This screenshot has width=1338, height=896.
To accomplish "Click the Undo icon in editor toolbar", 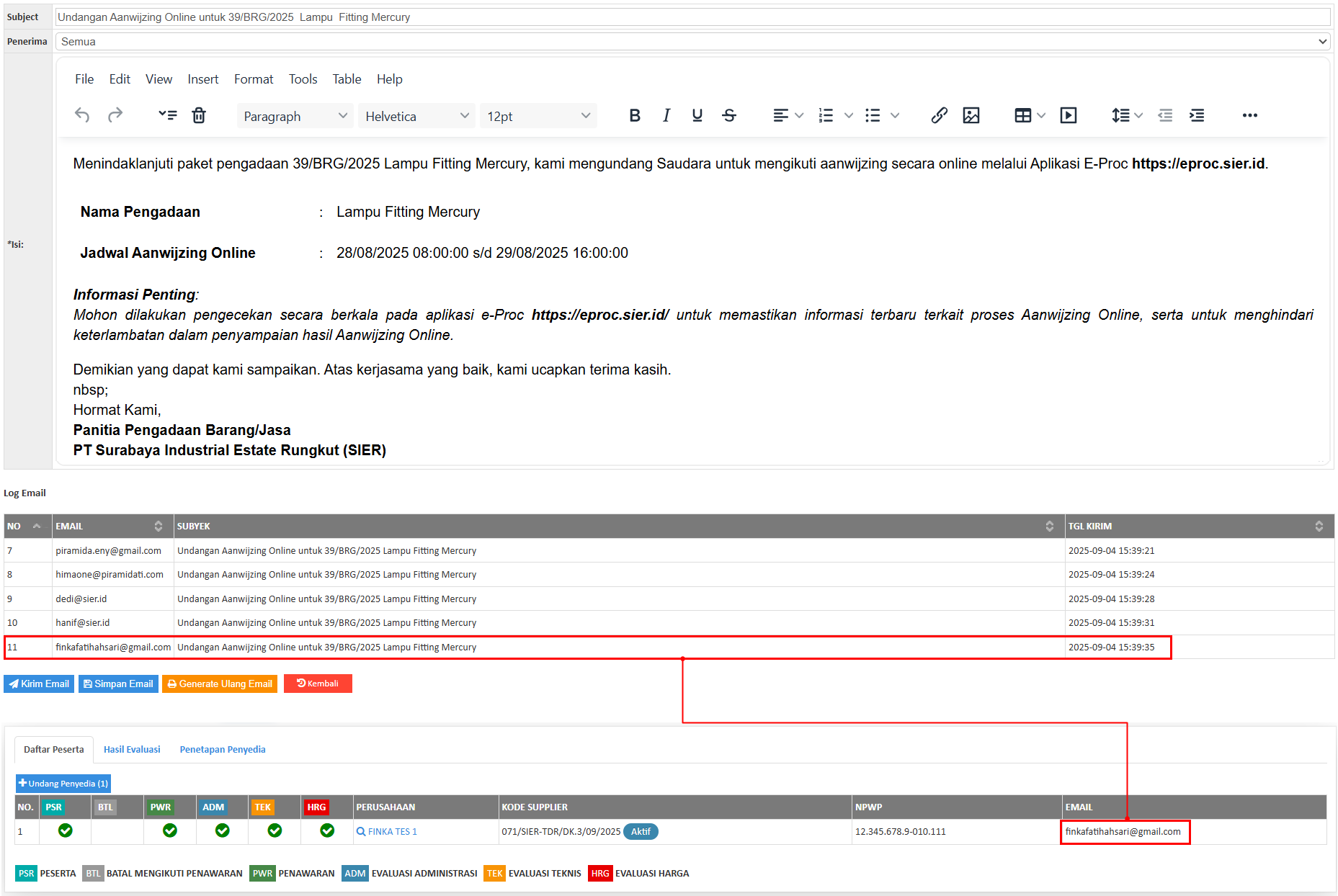I will 82,115.
